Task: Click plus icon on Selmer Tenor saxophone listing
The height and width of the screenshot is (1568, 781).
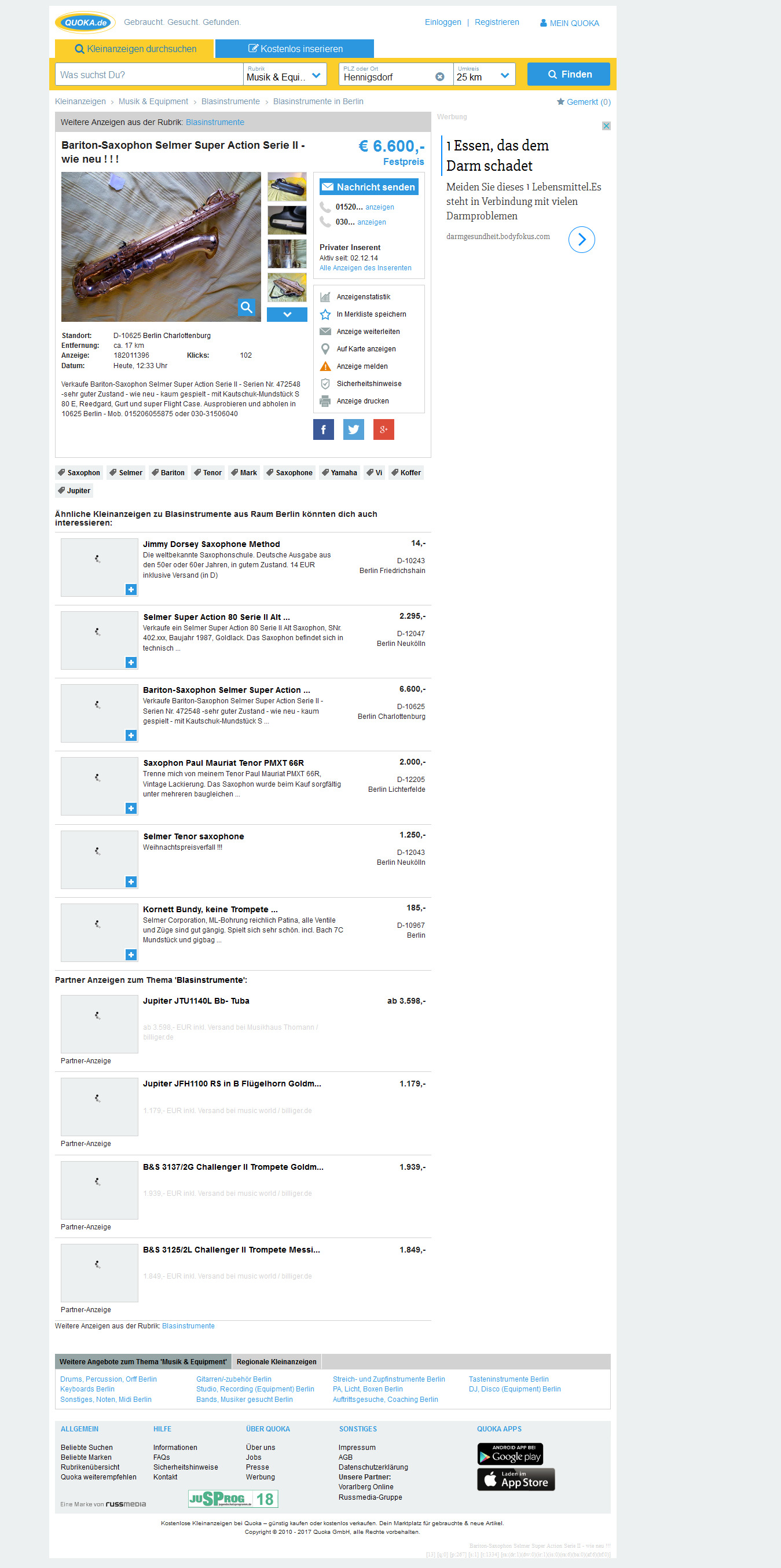Action: point(131,882)
